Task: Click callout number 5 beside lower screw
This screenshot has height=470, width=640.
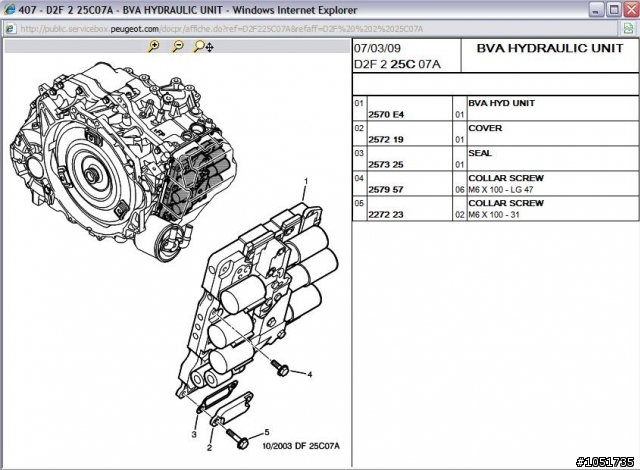Action: [x=267, y=432]
